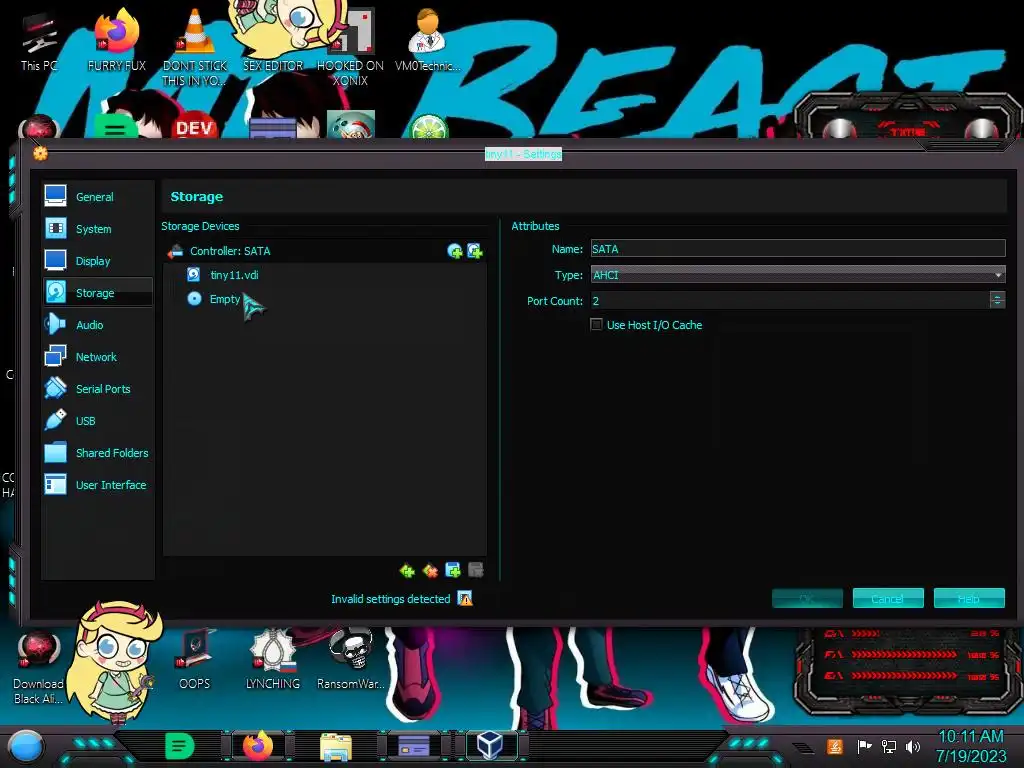Image resolution: width=1024 pixels, height=768 pixels.
Task: Open the Serial Ports settings category
Action: tap(97, 389)
